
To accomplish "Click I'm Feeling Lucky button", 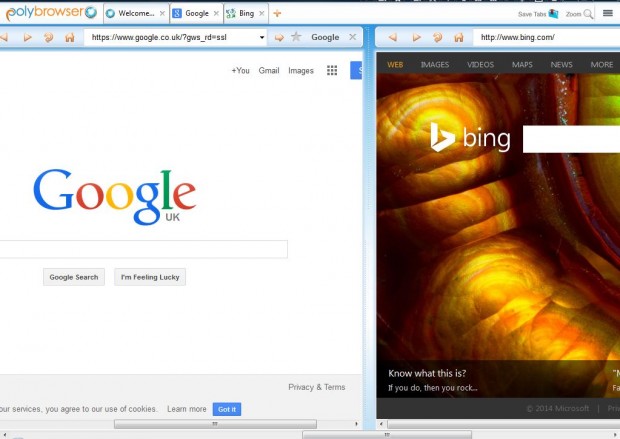I will click(x=150, y=277).
